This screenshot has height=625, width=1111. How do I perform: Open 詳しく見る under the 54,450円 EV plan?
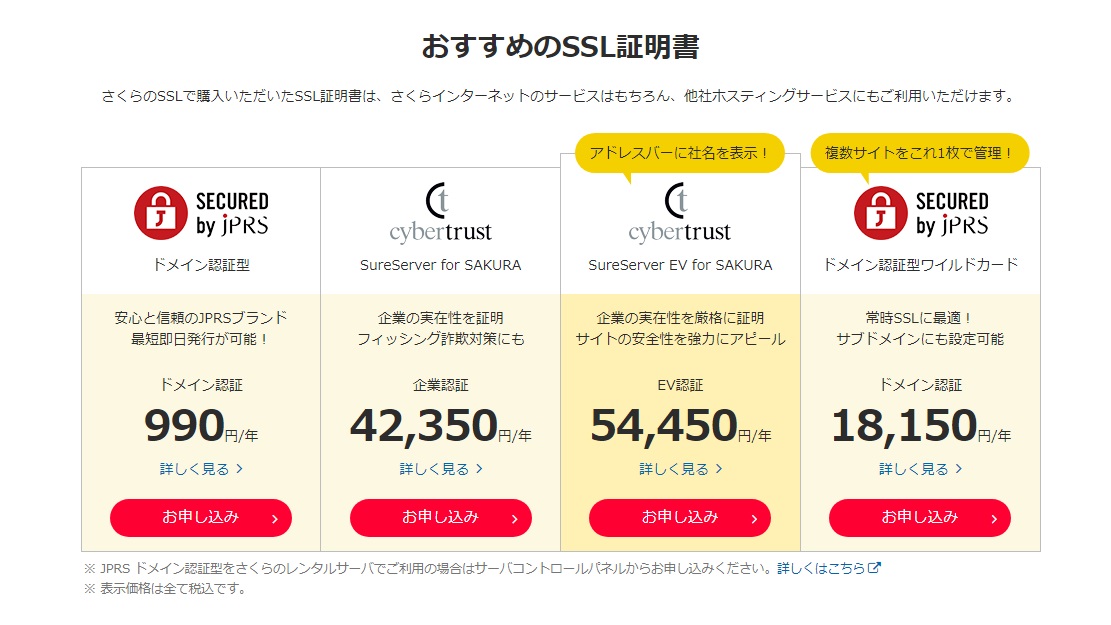coord(675,469)
